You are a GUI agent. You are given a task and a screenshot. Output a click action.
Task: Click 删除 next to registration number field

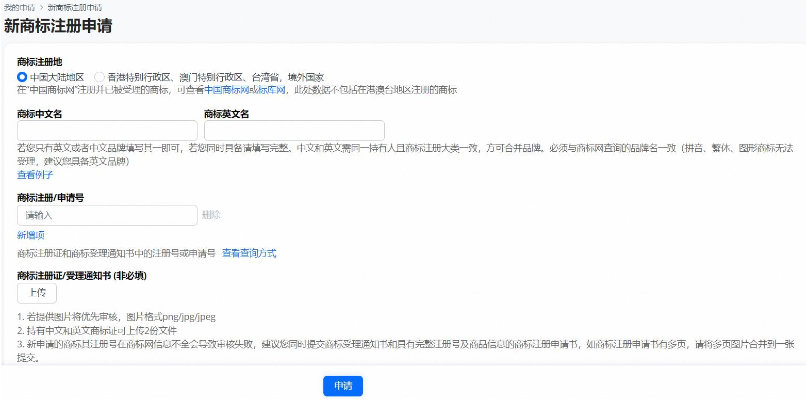(211, 215)
